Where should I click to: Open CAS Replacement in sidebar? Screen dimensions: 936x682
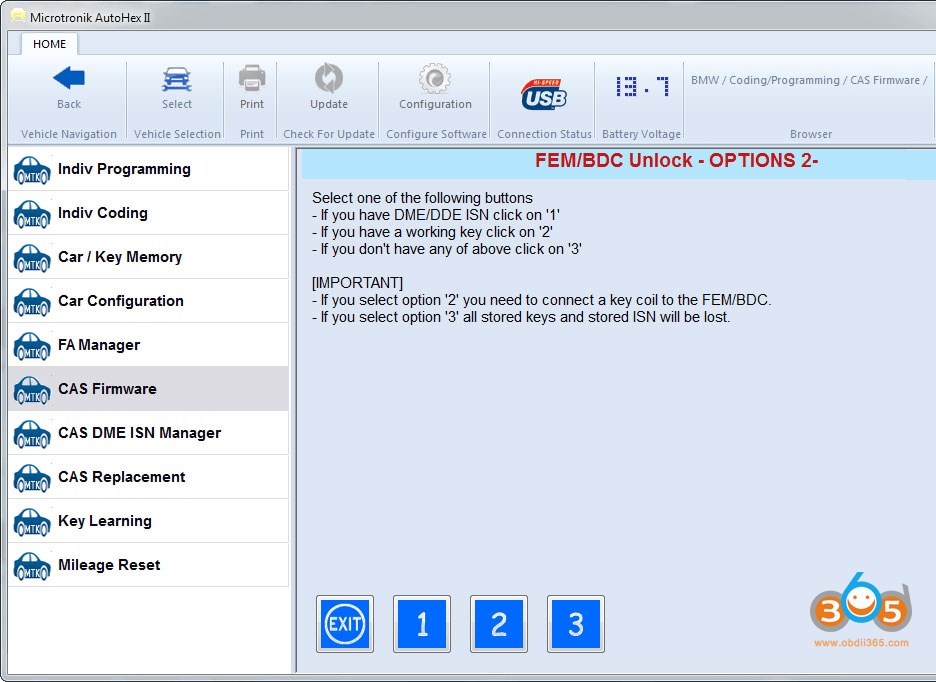click(149, 477)
